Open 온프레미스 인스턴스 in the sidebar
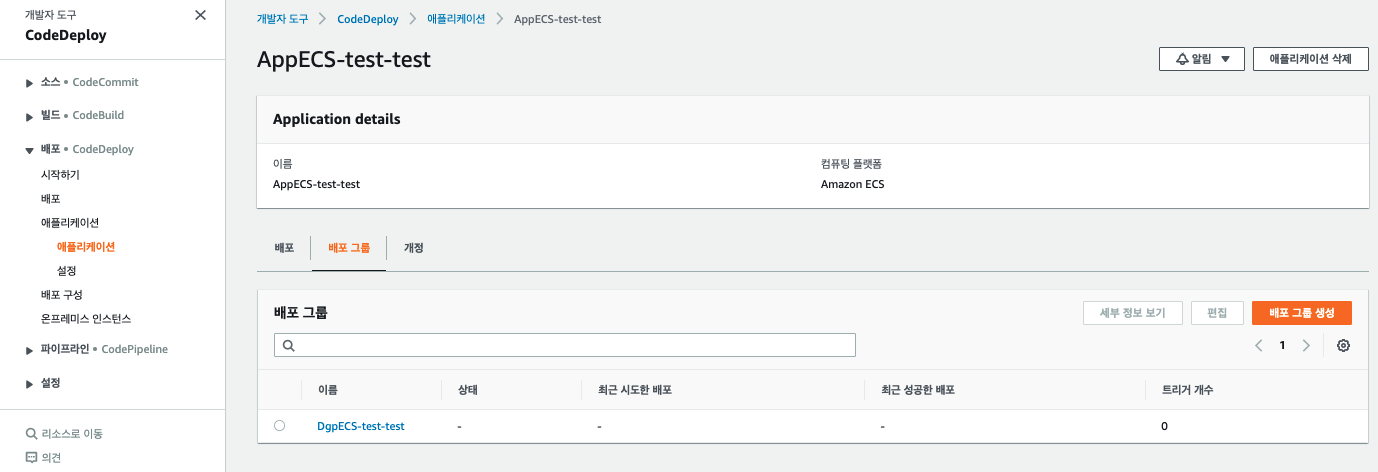The height and width of the screenshot is (472, 1378). click(x=86, y=318)
